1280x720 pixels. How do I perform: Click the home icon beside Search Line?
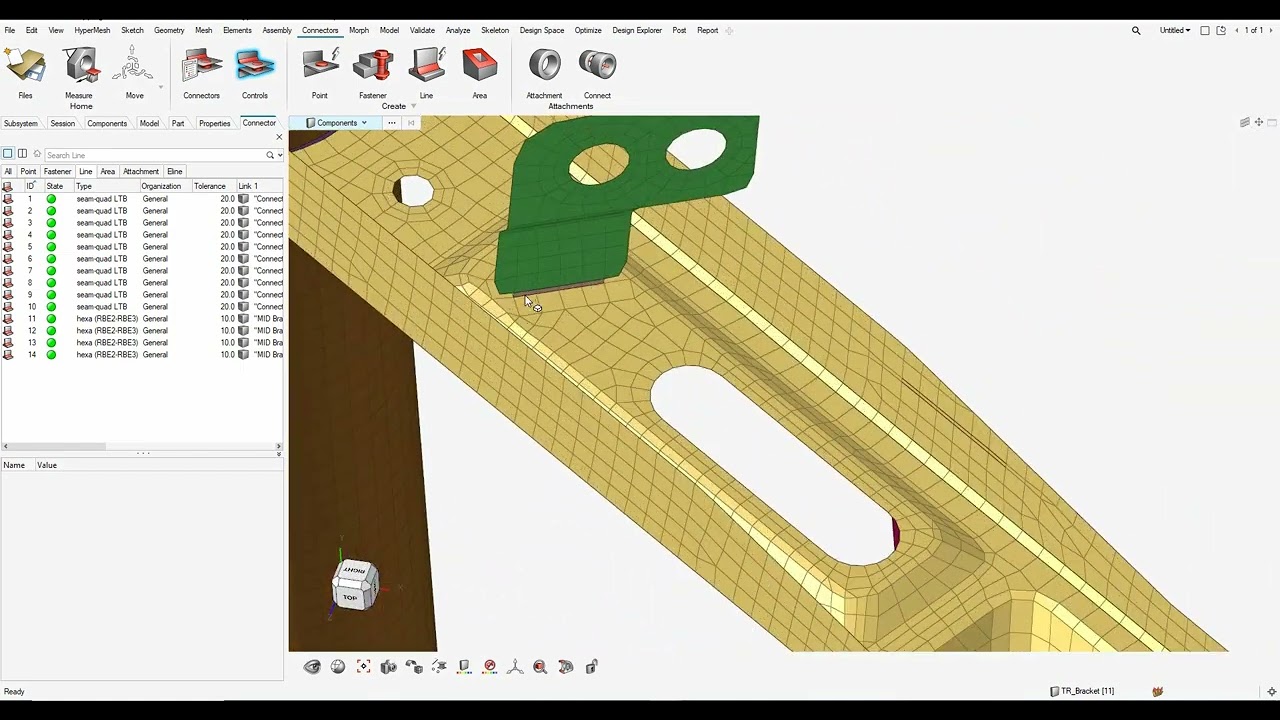37,154
